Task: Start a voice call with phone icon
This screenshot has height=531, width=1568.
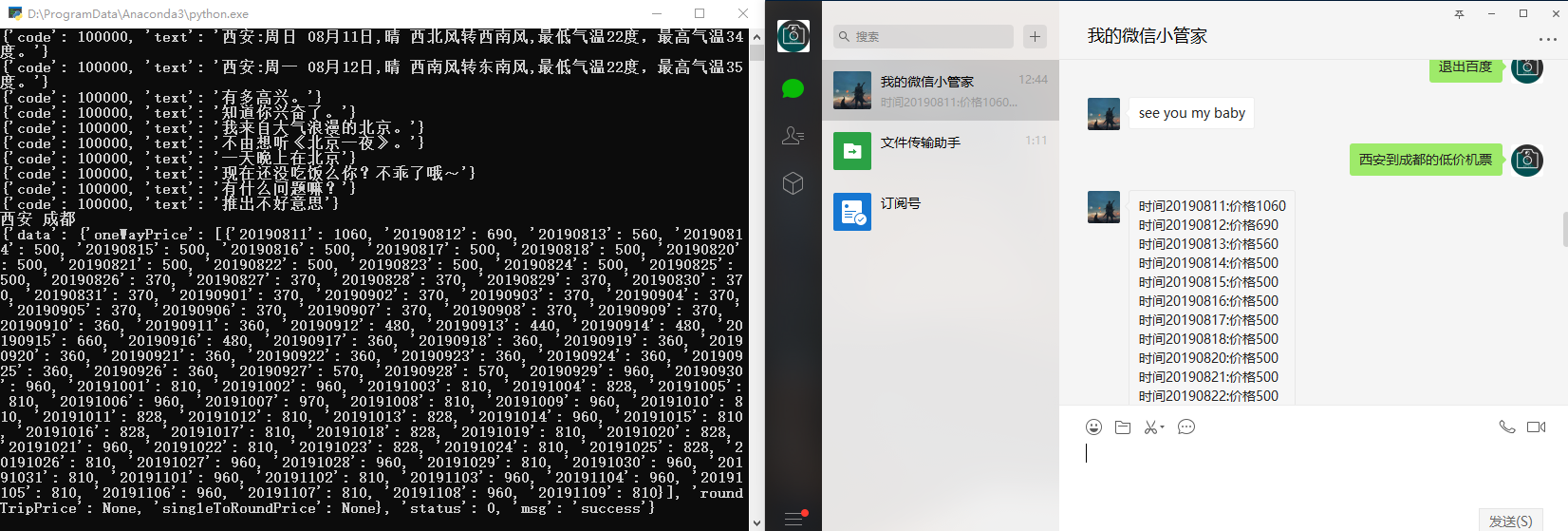Action: (1507, 427)
